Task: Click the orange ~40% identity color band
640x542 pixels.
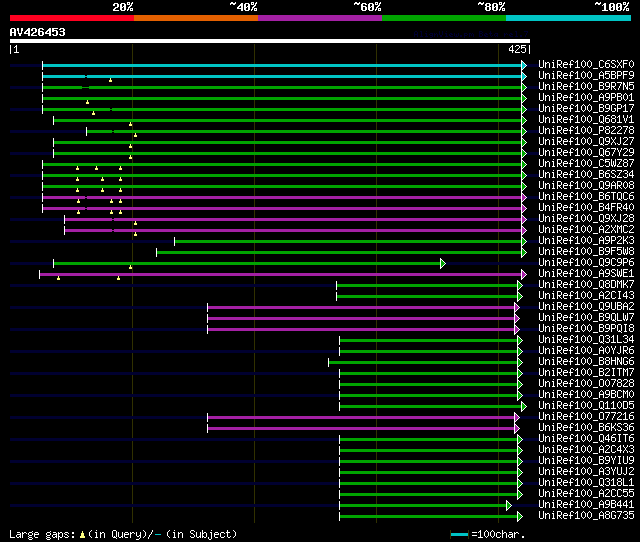Action: point(196,18)
